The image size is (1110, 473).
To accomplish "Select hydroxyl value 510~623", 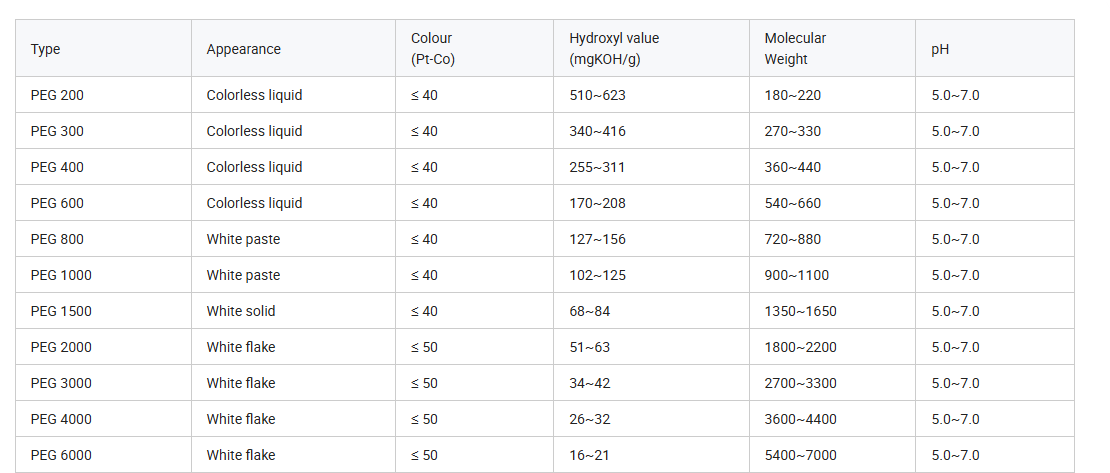I will 597,95.
